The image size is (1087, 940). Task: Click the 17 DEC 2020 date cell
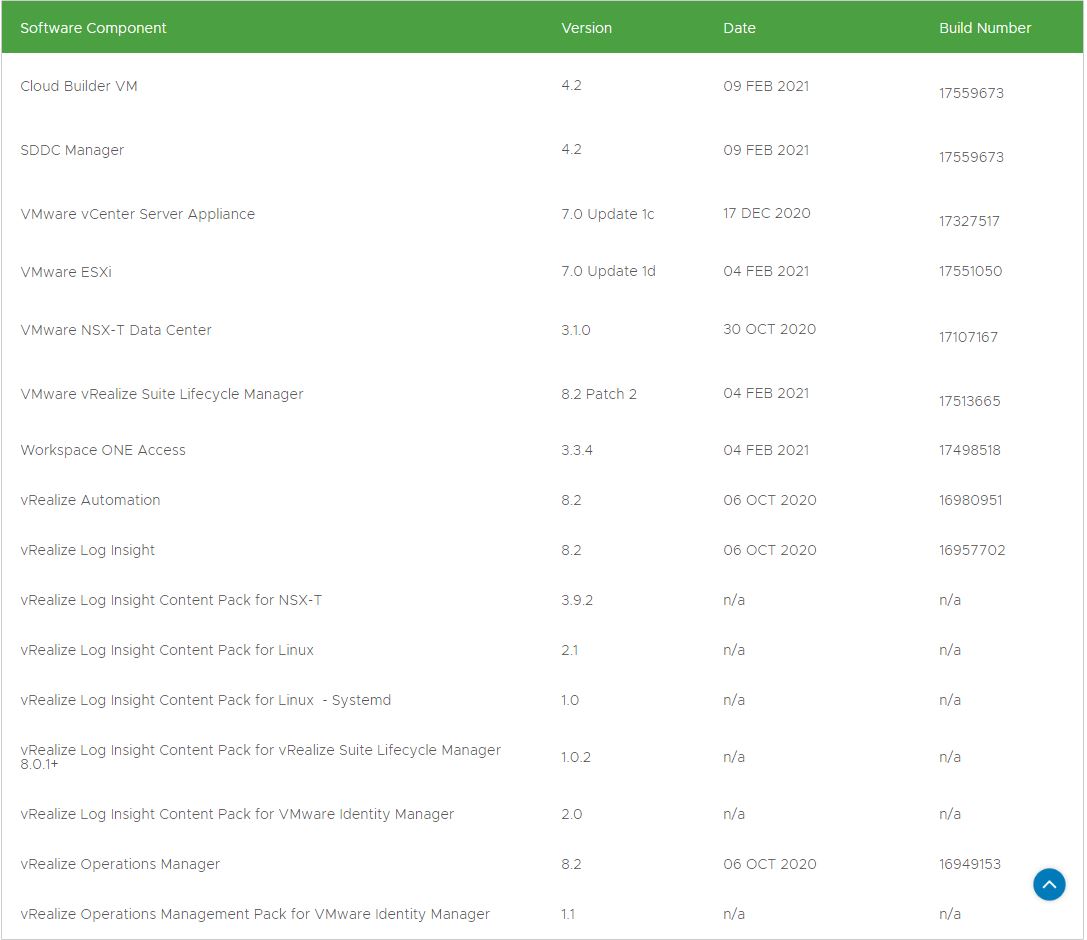coord(766,213)
